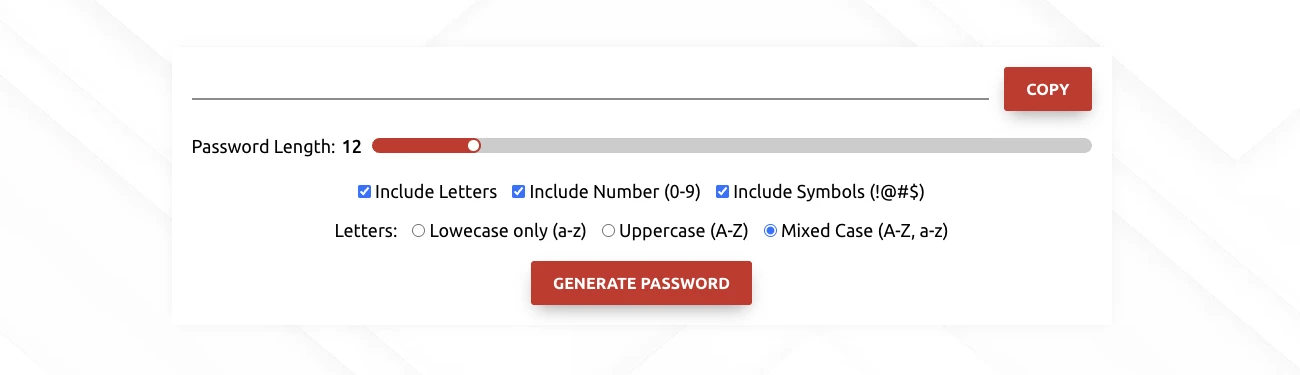The image size is (1300, 375).
Task: Click the red COPY button
Action: point(1047,89)
